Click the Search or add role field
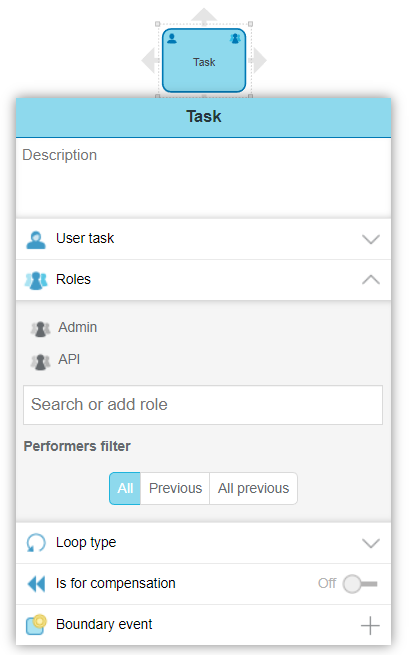Viewport: 415px width, 655px height. click(x=203, y=405)
